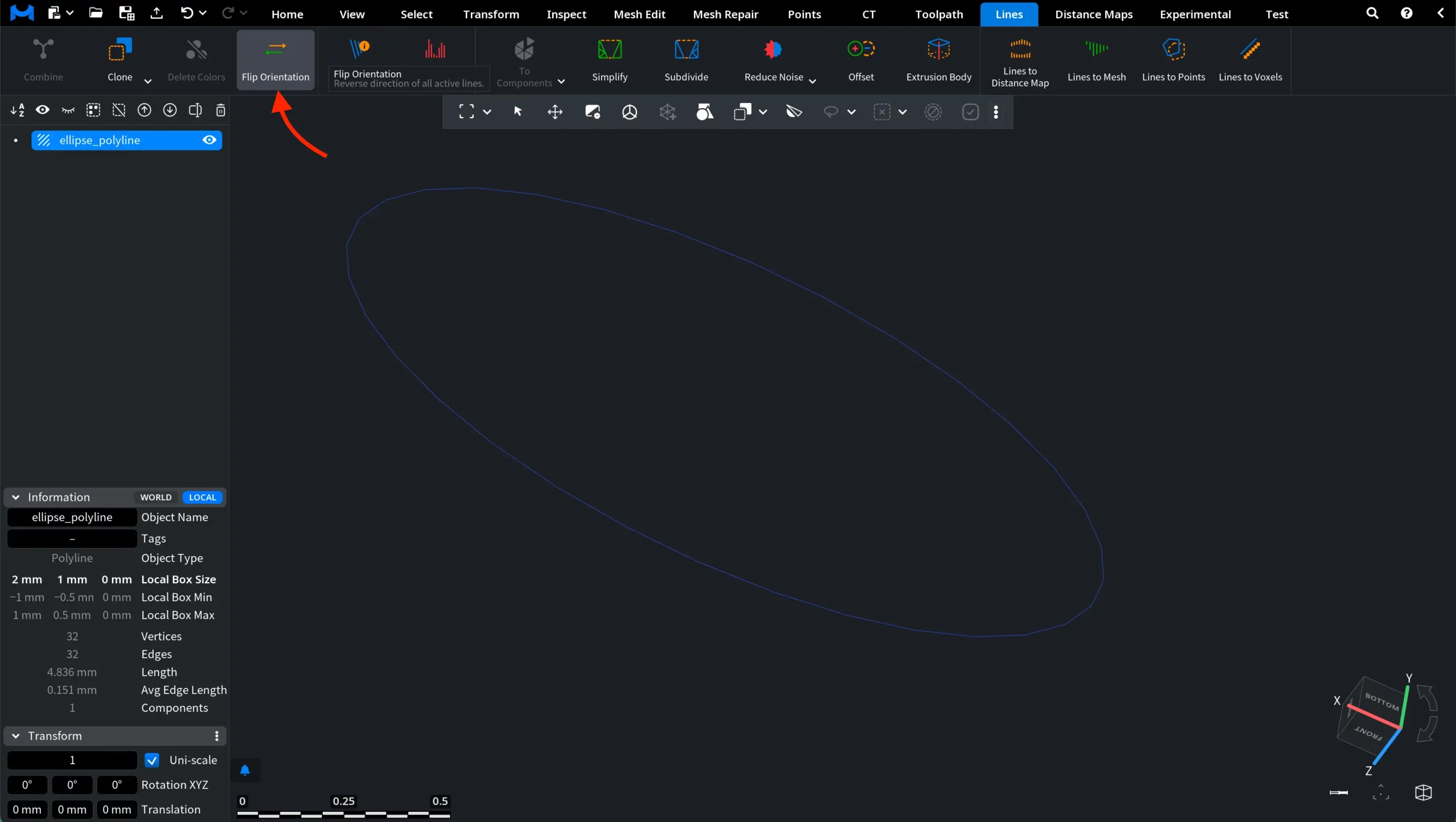The width and height of the screenshot is (1456, 822).
Task: Expand the Clone dropdown arrow
Action: [148, 81]
